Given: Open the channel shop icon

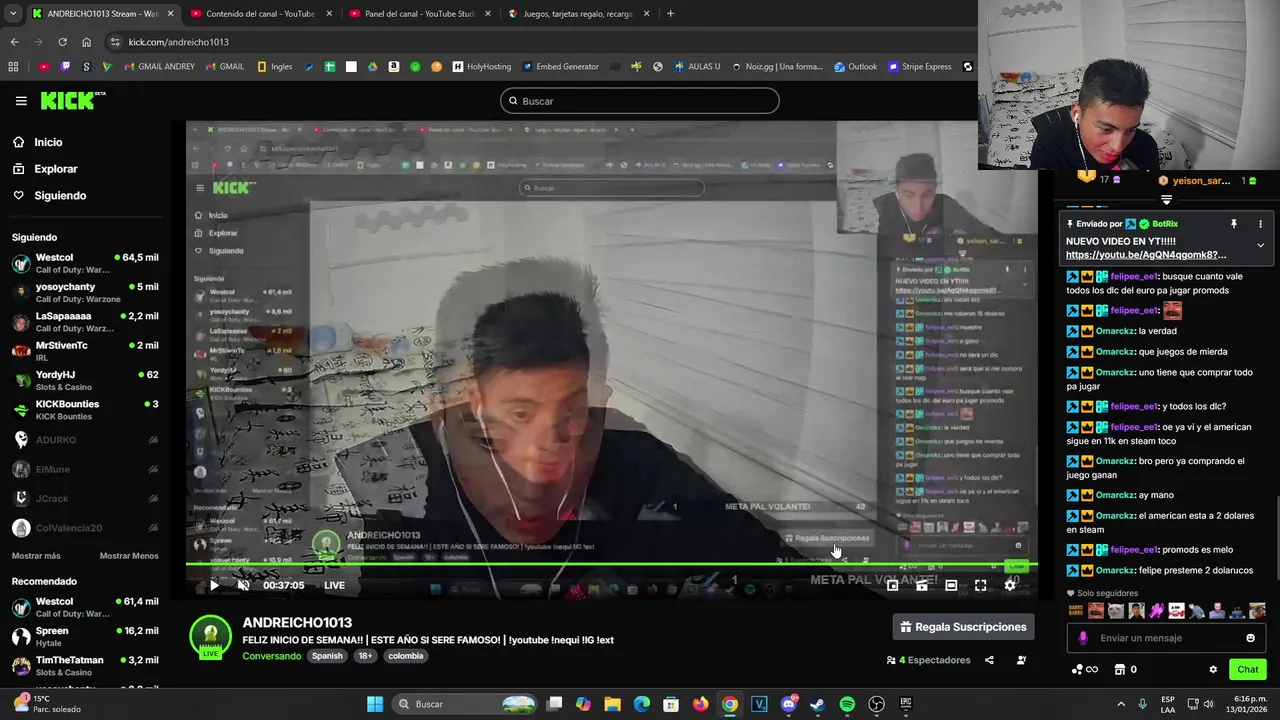Looking at the screenshot, I should (1120, 670).
